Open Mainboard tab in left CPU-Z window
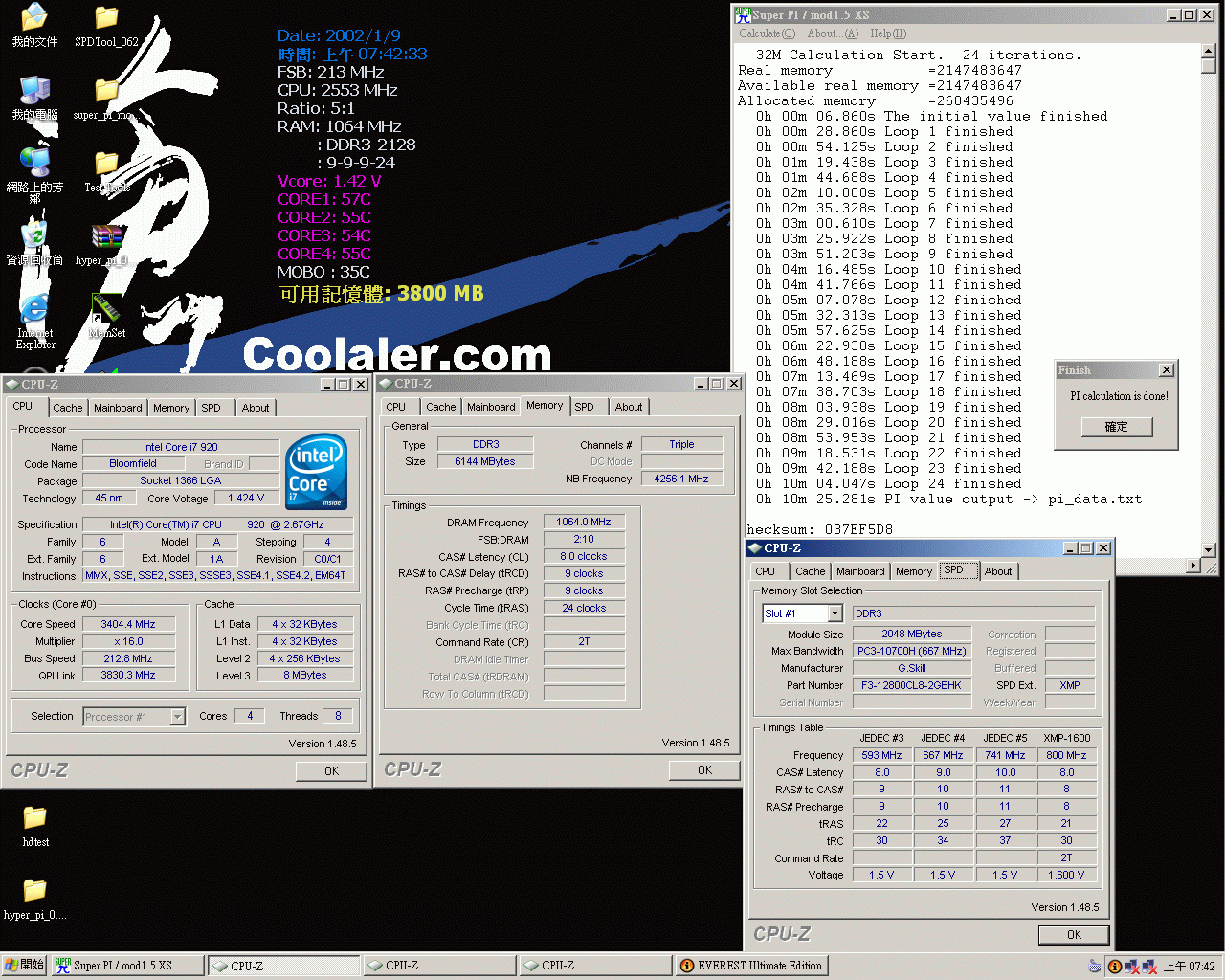The height and width of the screenshot is (980, 1225). 118,408
